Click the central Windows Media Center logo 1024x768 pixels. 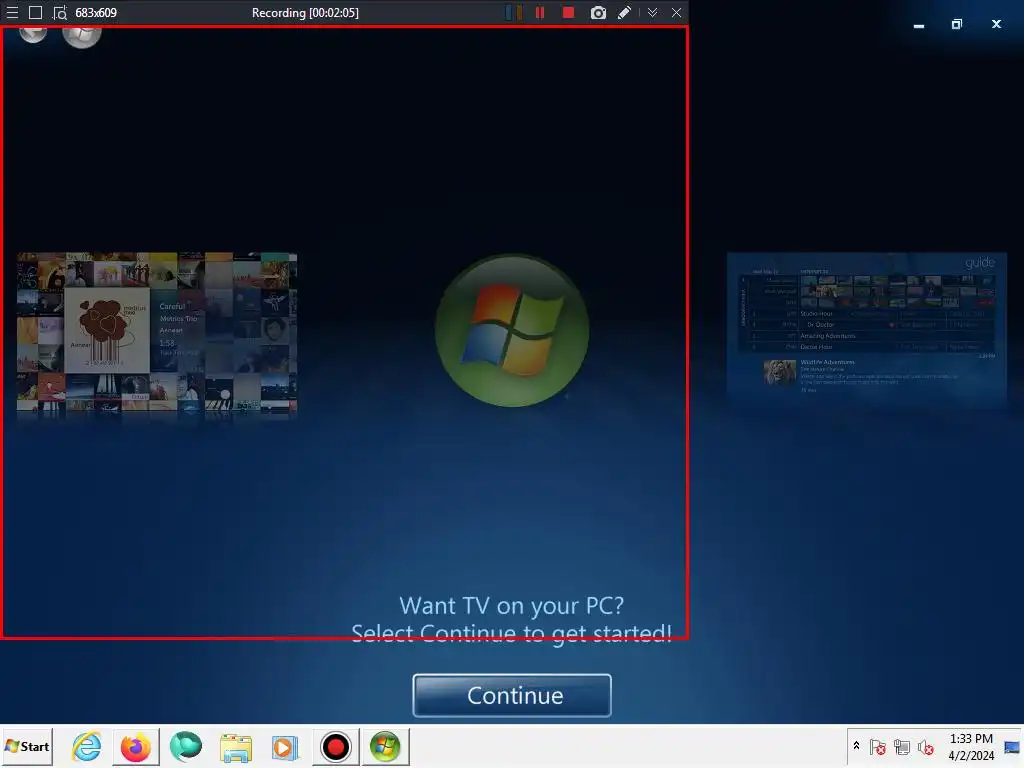point(512,330)
